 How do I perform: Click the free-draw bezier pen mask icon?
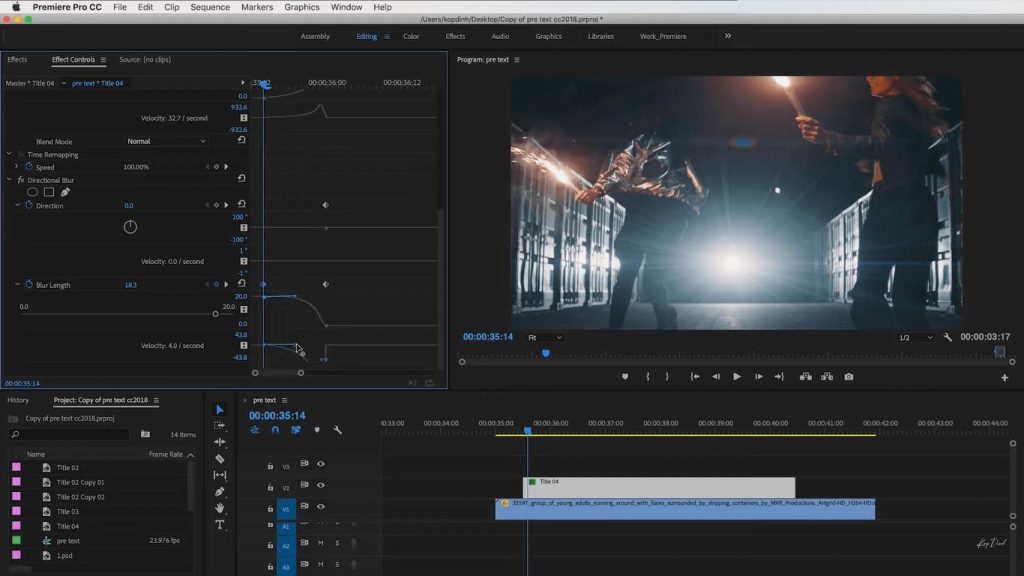click(x=65, y=192)
